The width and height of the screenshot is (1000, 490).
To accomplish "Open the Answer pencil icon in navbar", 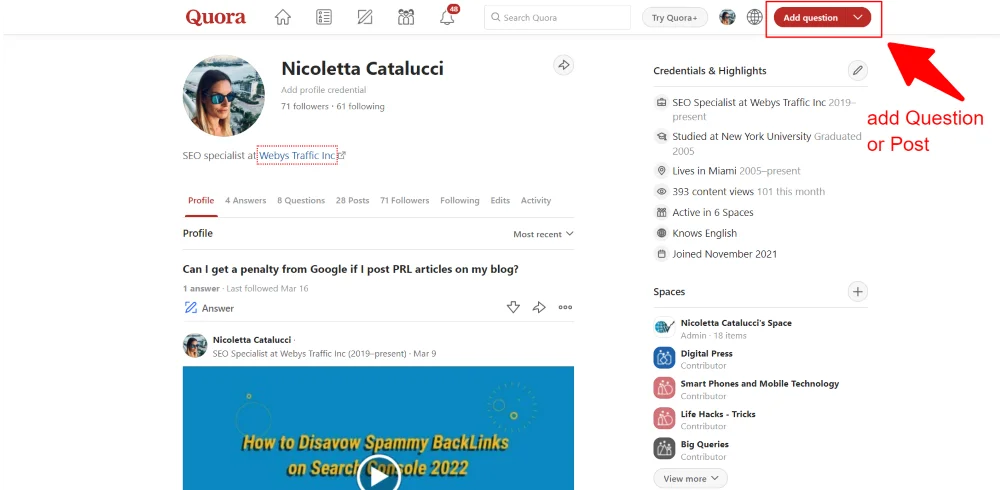I will click(365, 17).
